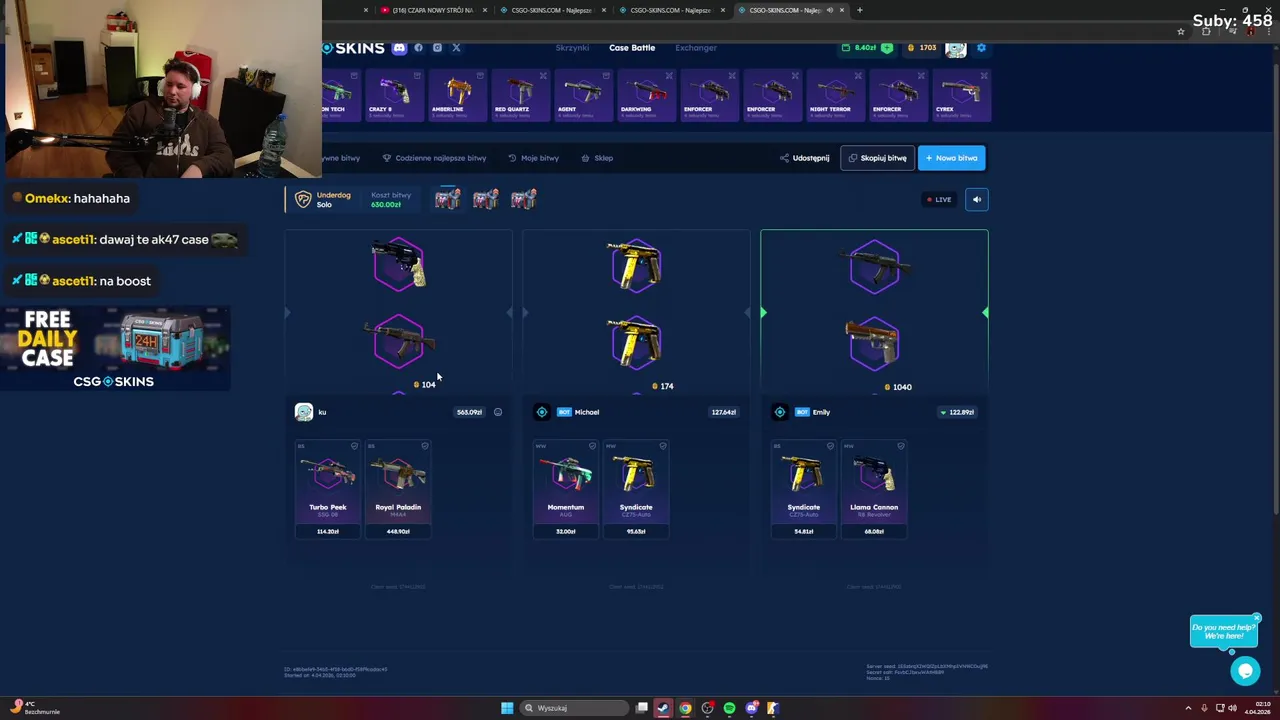The image size is (1280, 720).
Task: Click the shield icon on Turbo Peek card
Action: pos(354,446)
